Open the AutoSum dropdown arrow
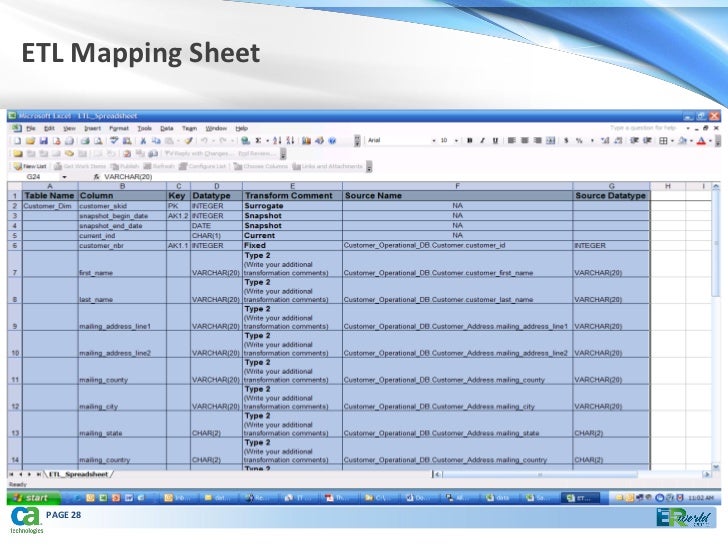This screenshot has width=728, height=546. tap(267, 141)
